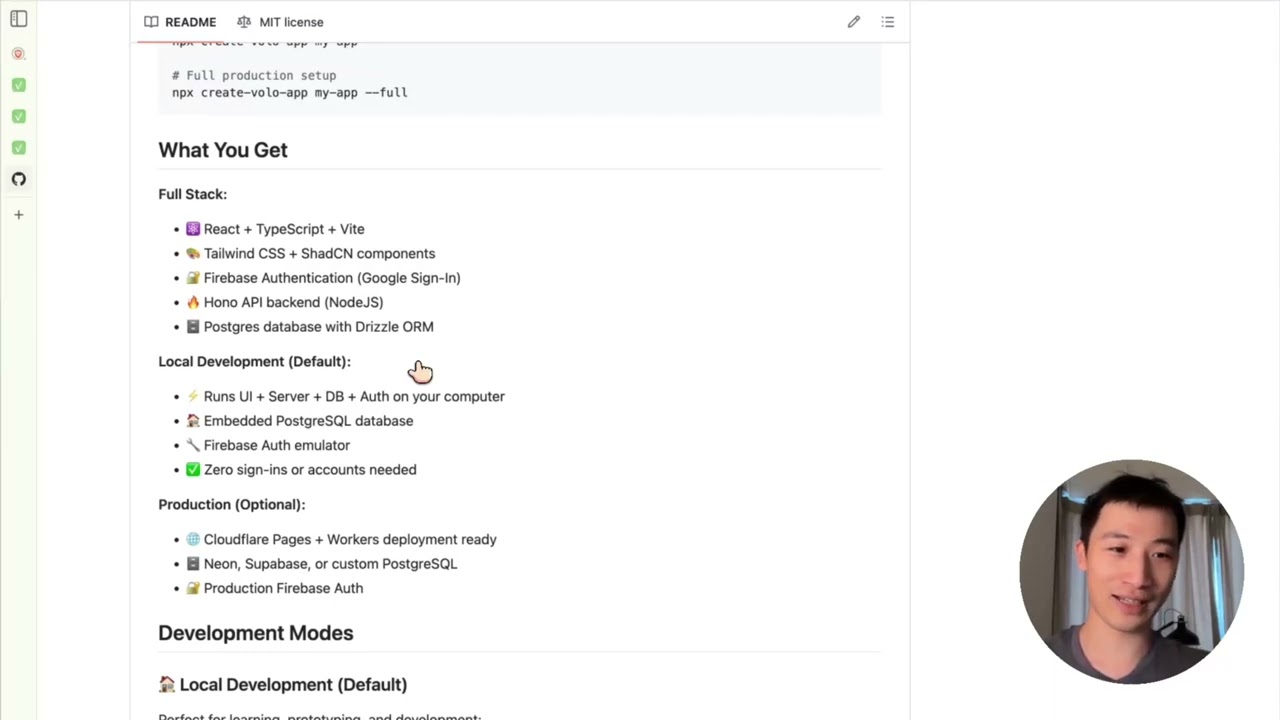
Task: Toggle the browser sidebar panel icon
Action: pos(18,19)
